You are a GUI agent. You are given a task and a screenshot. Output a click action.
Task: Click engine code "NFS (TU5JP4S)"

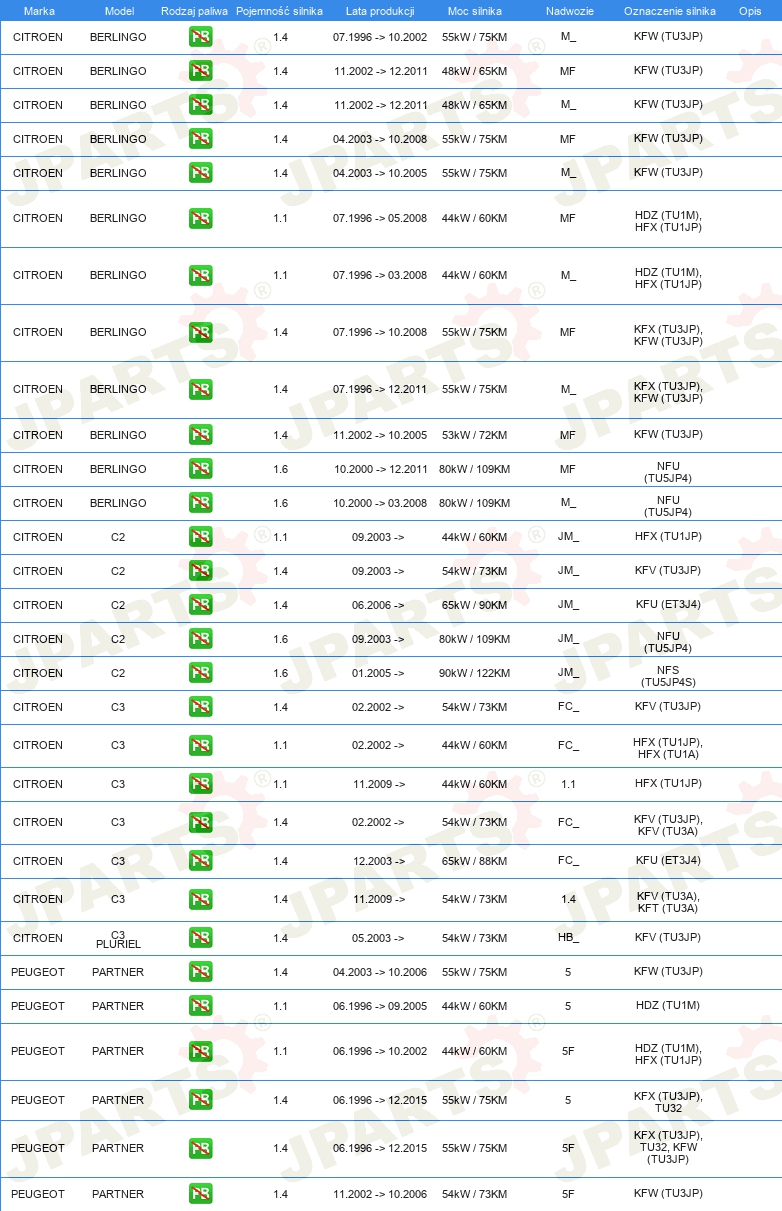coord(668,676)
